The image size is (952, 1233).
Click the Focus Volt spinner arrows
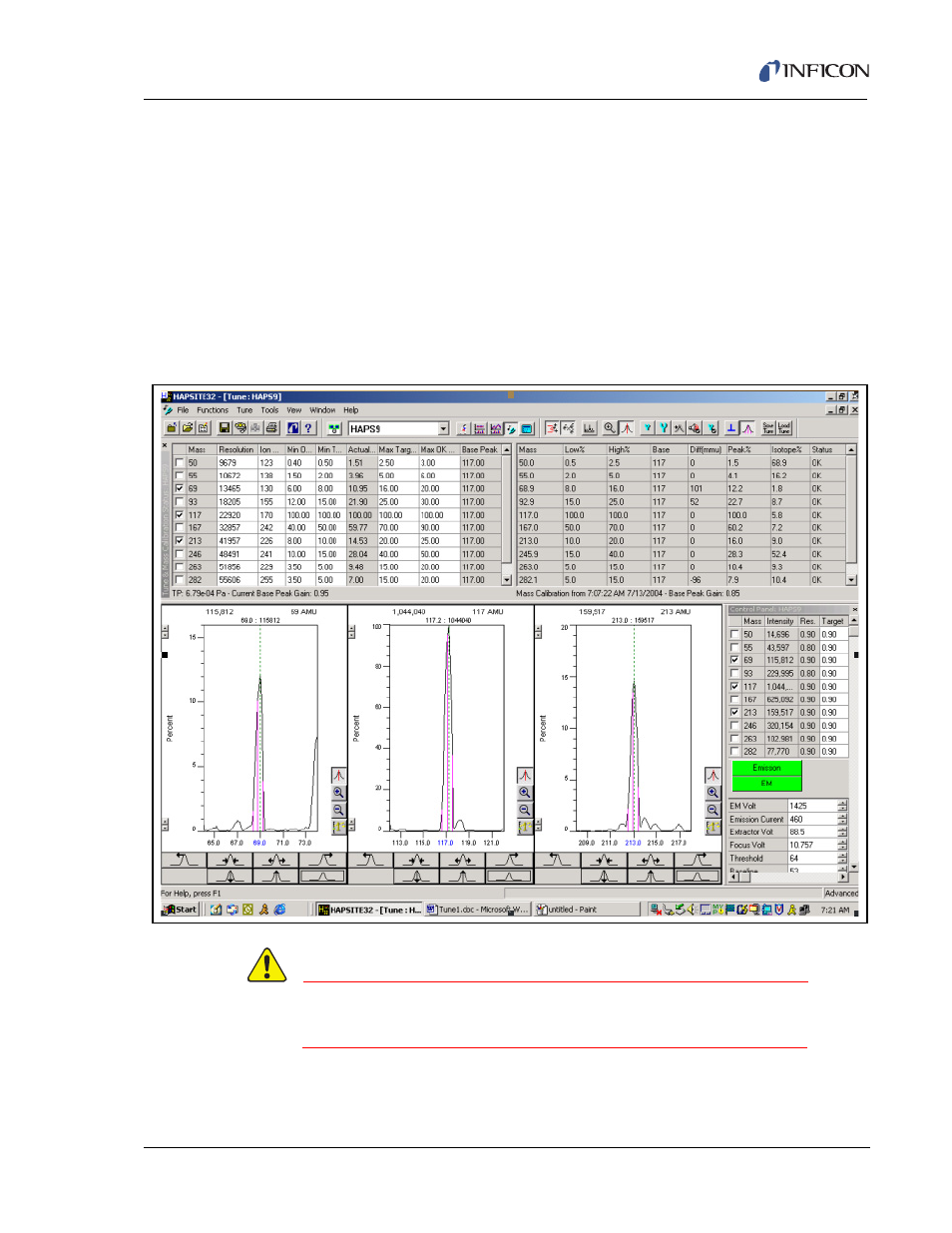click(842, 845)
